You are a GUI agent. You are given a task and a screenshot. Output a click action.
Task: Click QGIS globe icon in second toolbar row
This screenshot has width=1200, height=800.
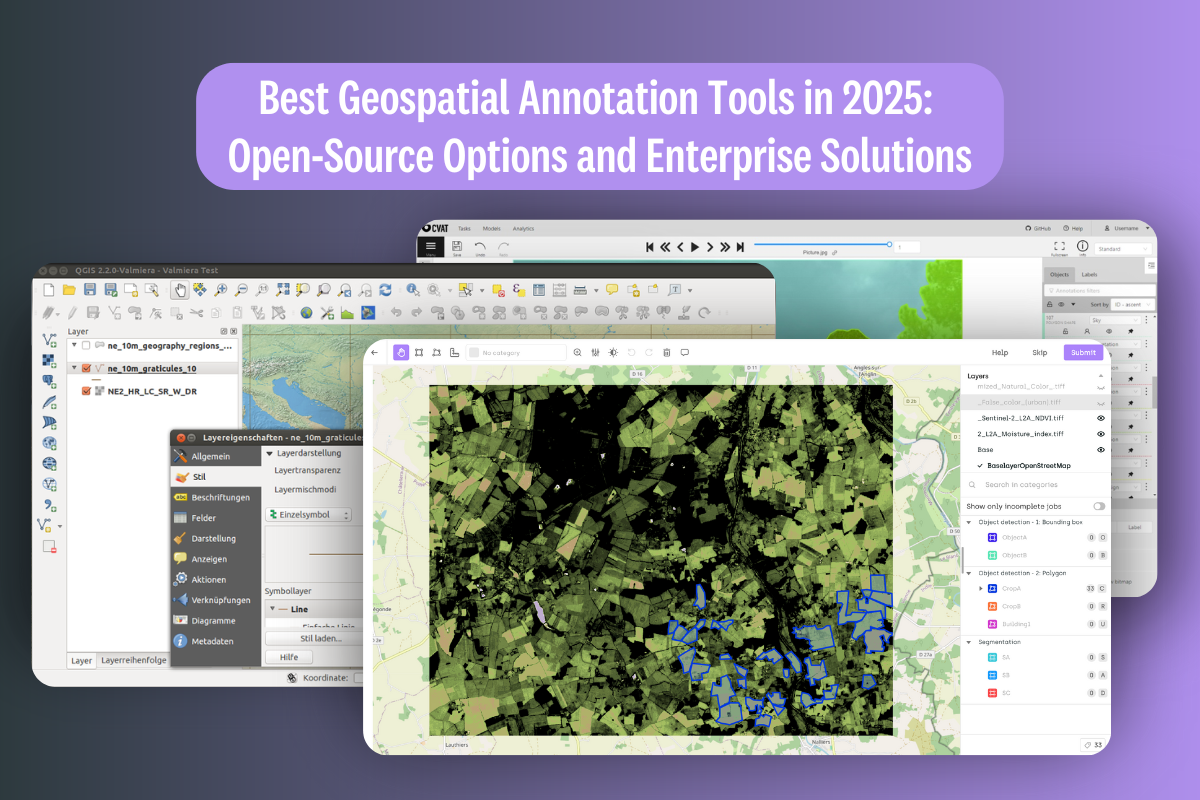click(x=305, y=313)
